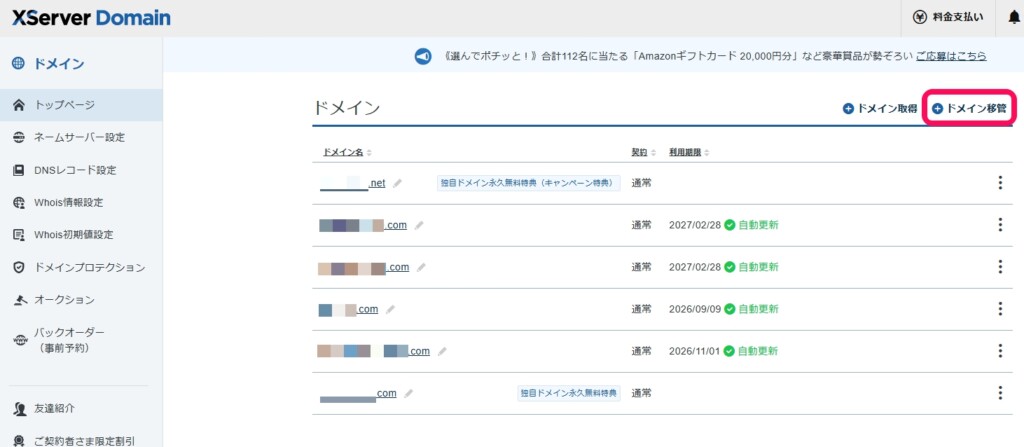Click the 独自ドメイン永久無料特典（キャンペーン特典） badge
Image resolution: width=1024 pixels, height=447 pixels.
528,184
